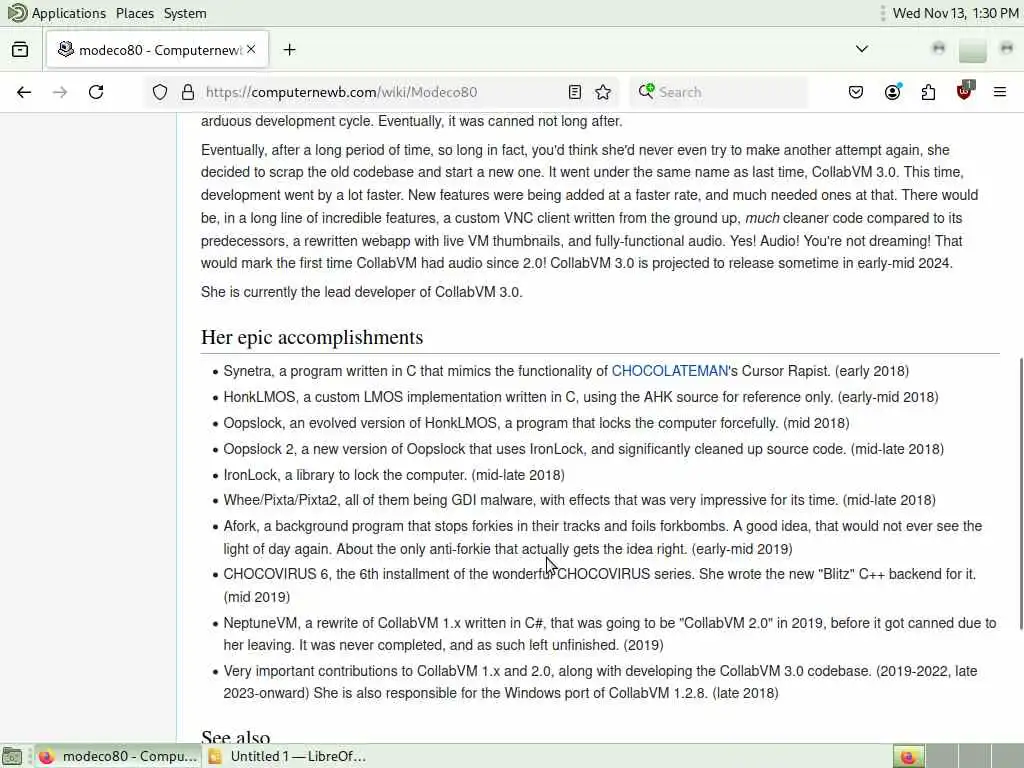Close the modeco80 tab
The height and width of the screenshot is (768, 1024).
pyautogui.click(x=251, y=50)
